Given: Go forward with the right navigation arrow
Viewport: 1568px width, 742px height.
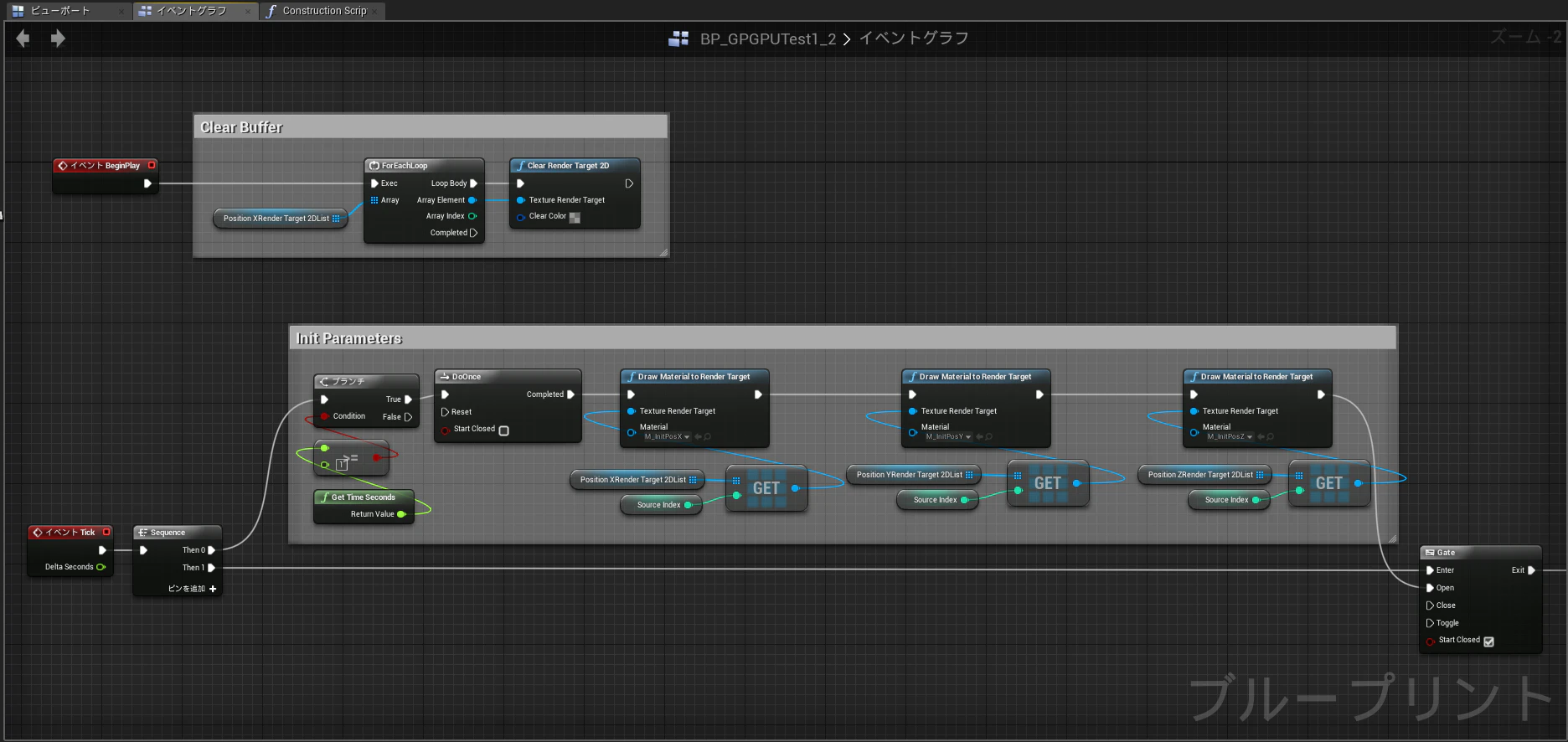Looking at the screenshot, I should [x=58, y=39].
